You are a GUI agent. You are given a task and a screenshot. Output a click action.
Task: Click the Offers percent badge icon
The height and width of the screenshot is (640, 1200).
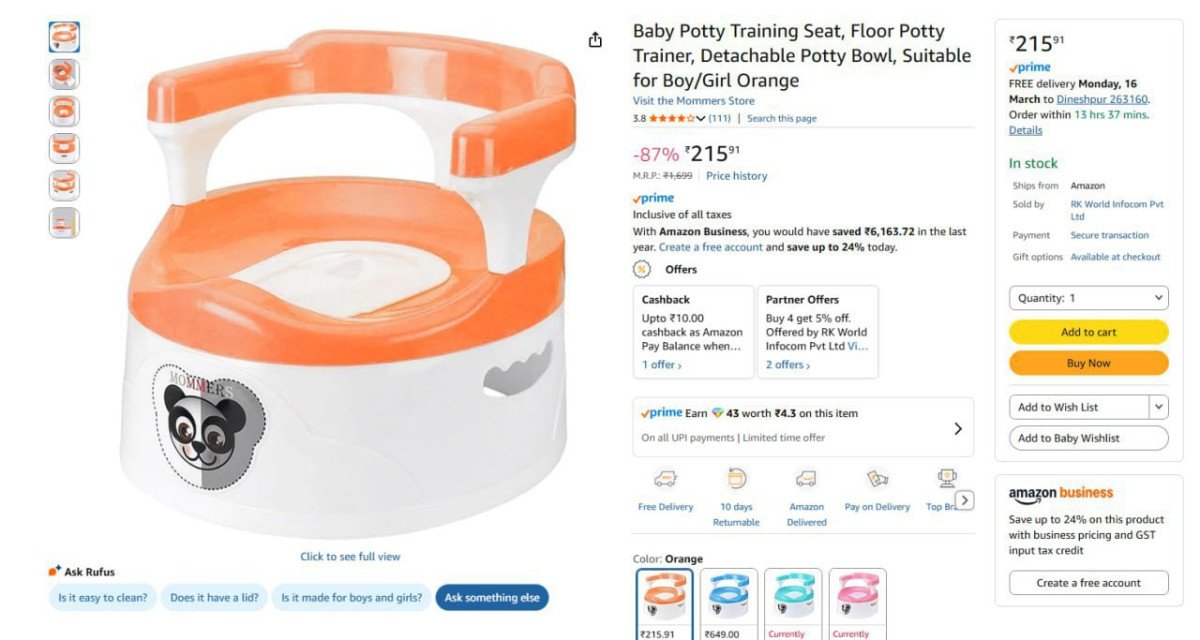[642, 269]
